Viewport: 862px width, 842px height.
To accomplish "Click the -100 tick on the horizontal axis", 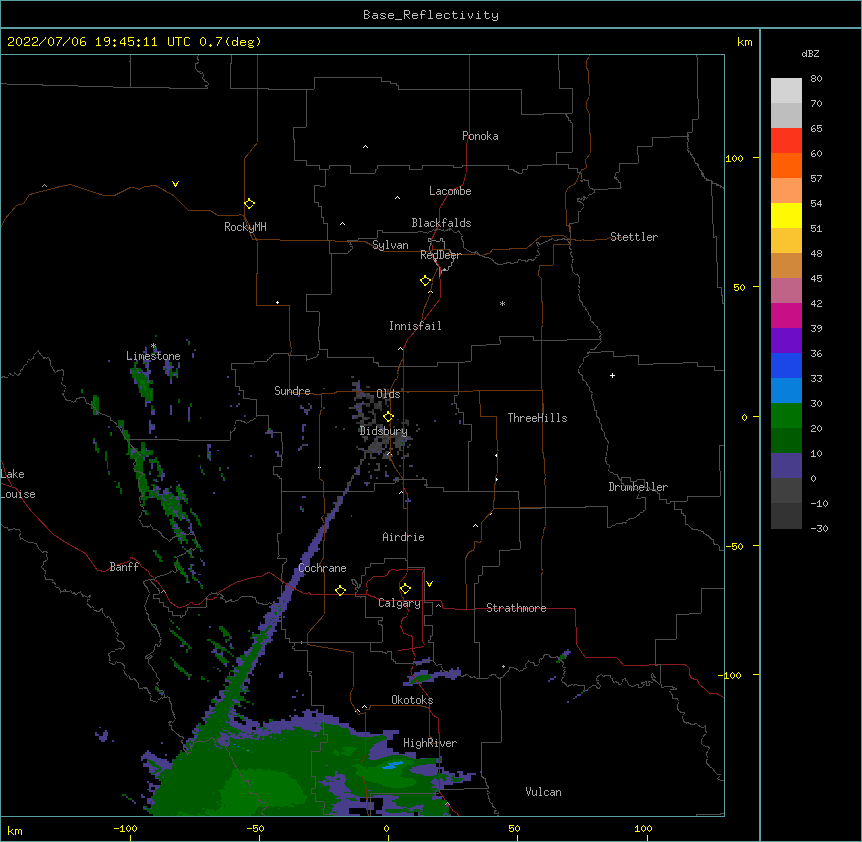I will point(126,828).
